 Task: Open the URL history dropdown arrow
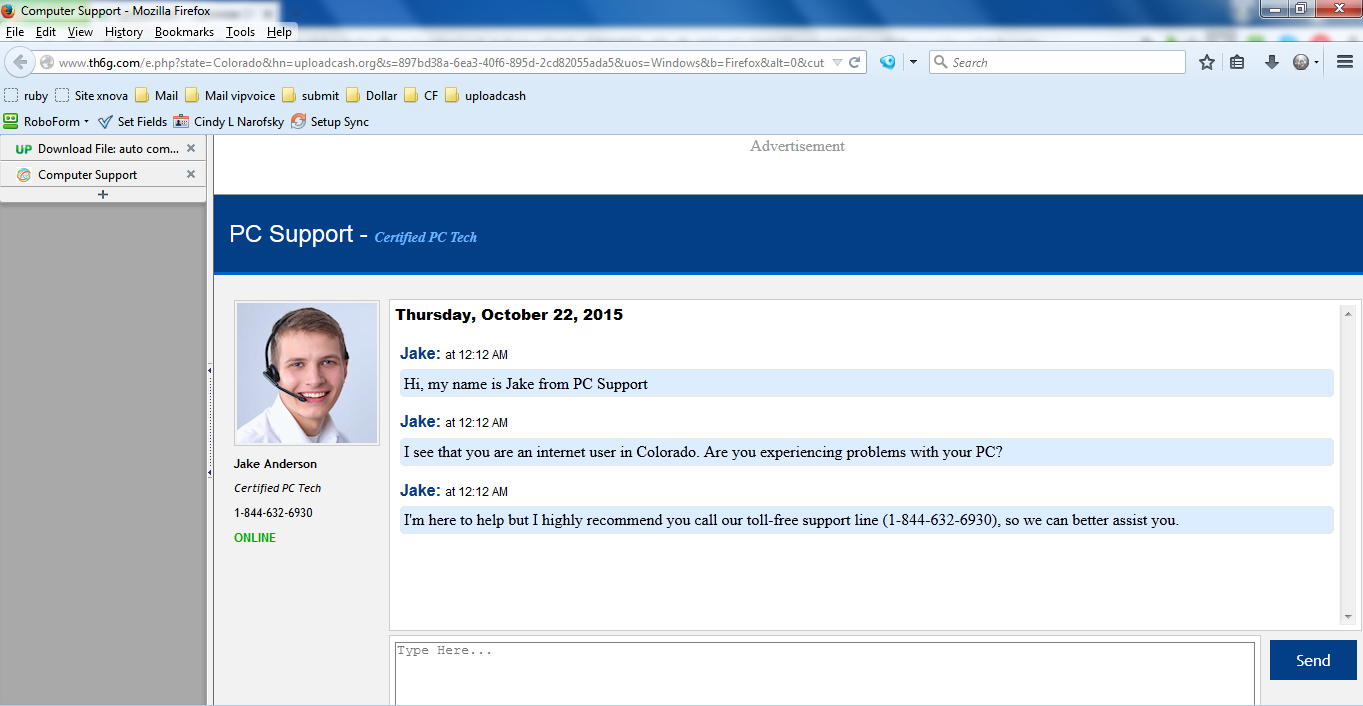coord(837,62)
